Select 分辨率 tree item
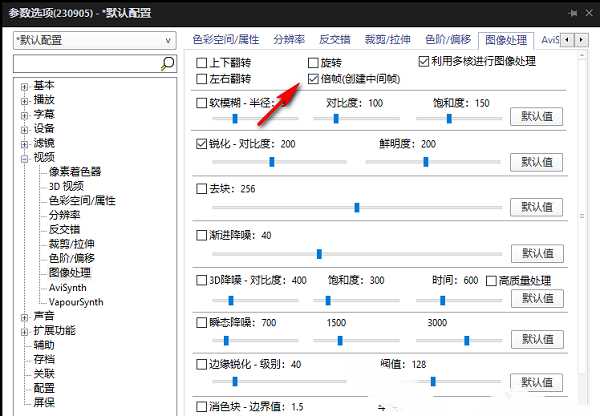 (x=64, y=215)
